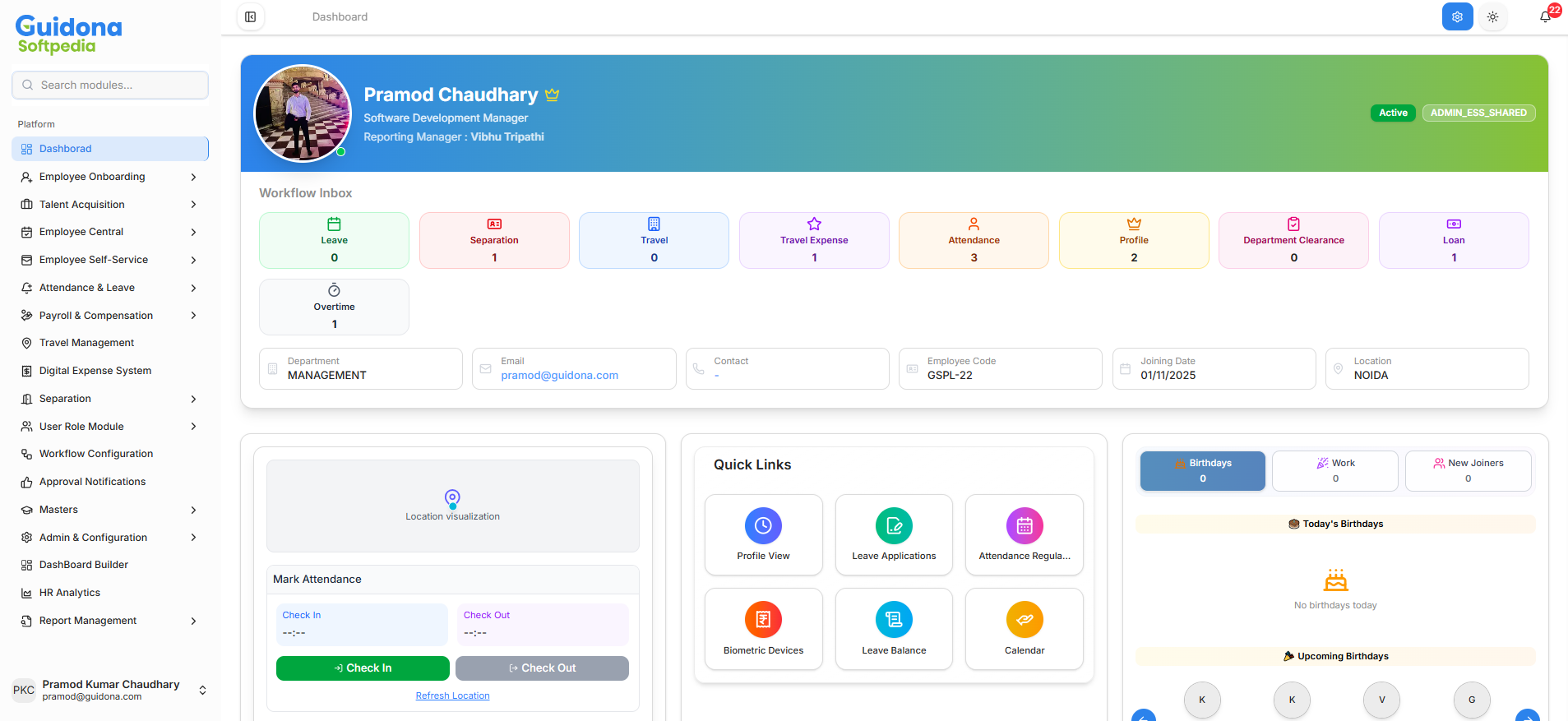
Task: Open the notifications bell icon
Action: coord(1545,17)
